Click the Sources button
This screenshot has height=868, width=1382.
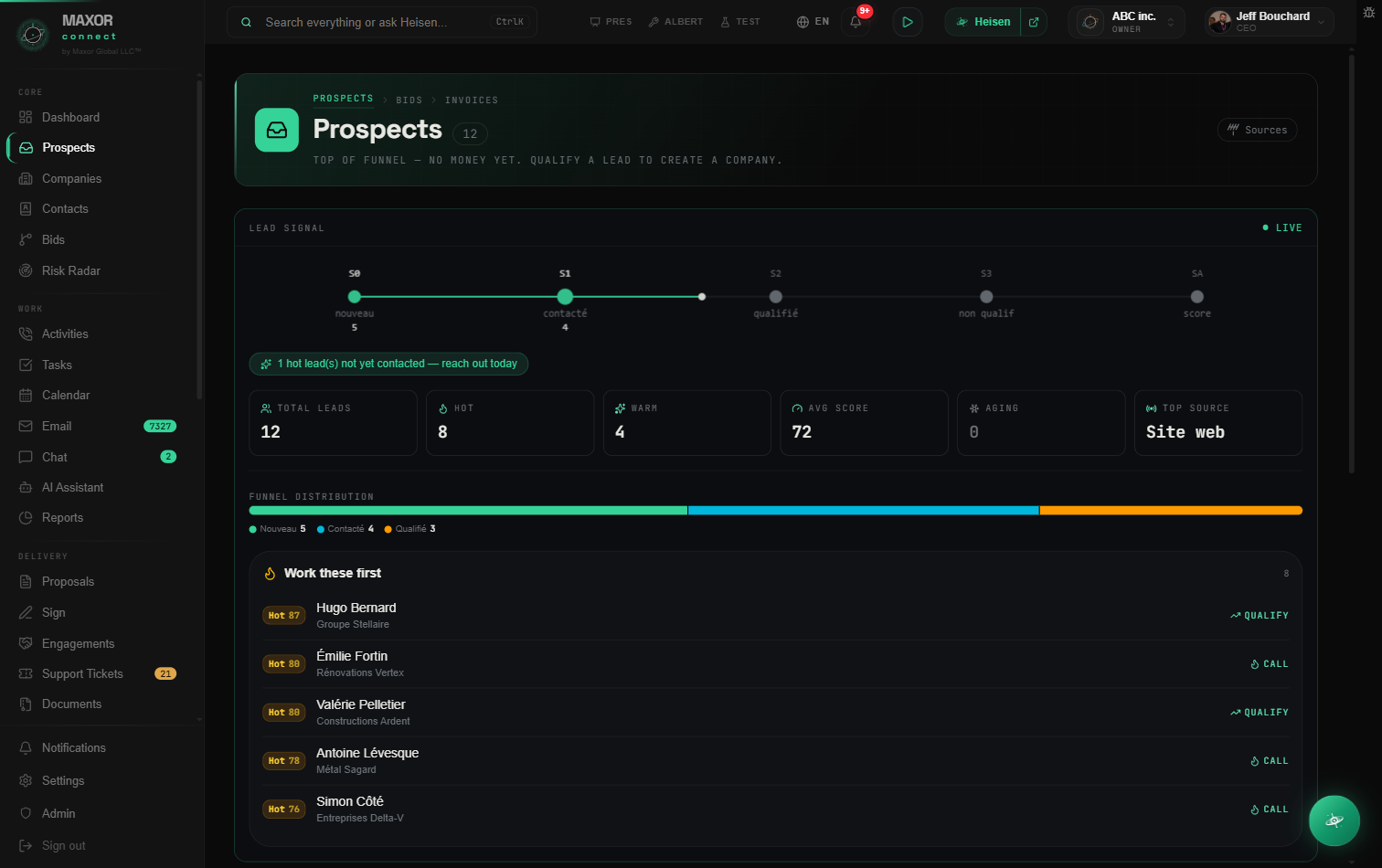[1257, 130]
